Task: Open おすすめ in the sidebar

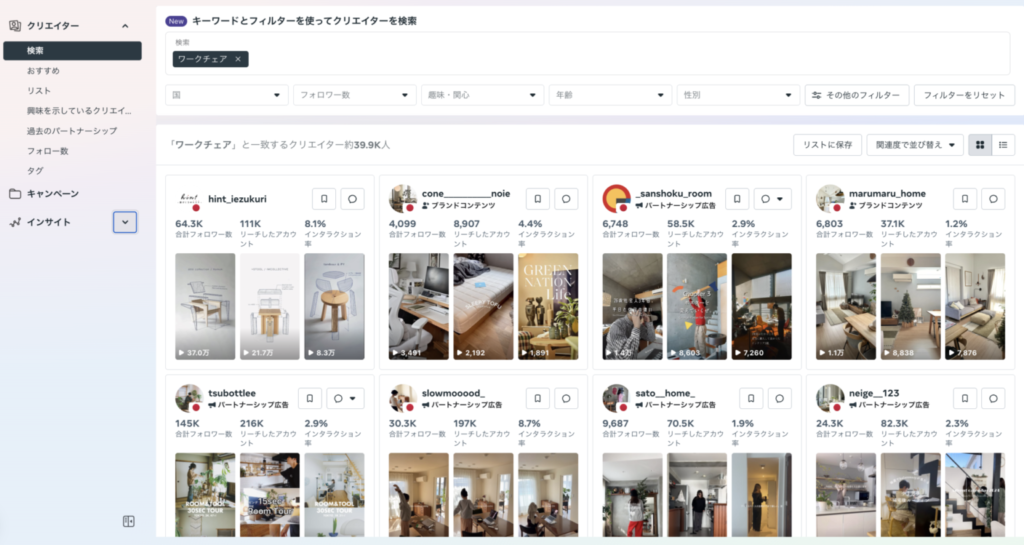Action: coord(44,71)
